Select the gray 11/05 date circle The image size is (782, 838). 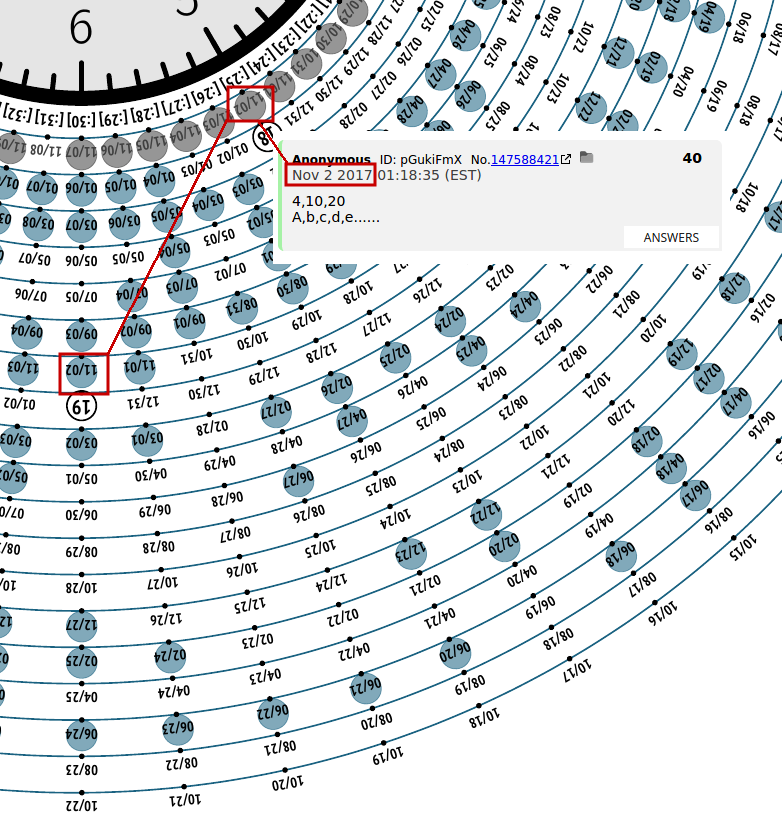[x=151, y=145]
